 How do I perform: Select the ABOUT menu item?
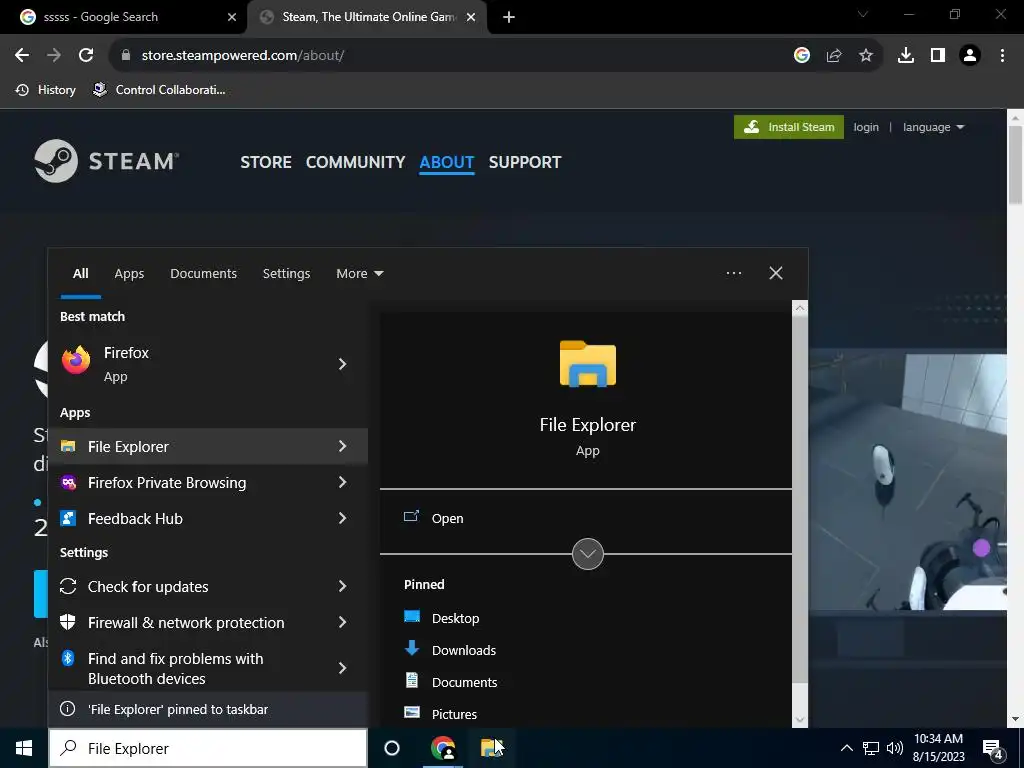pos(447,162)
